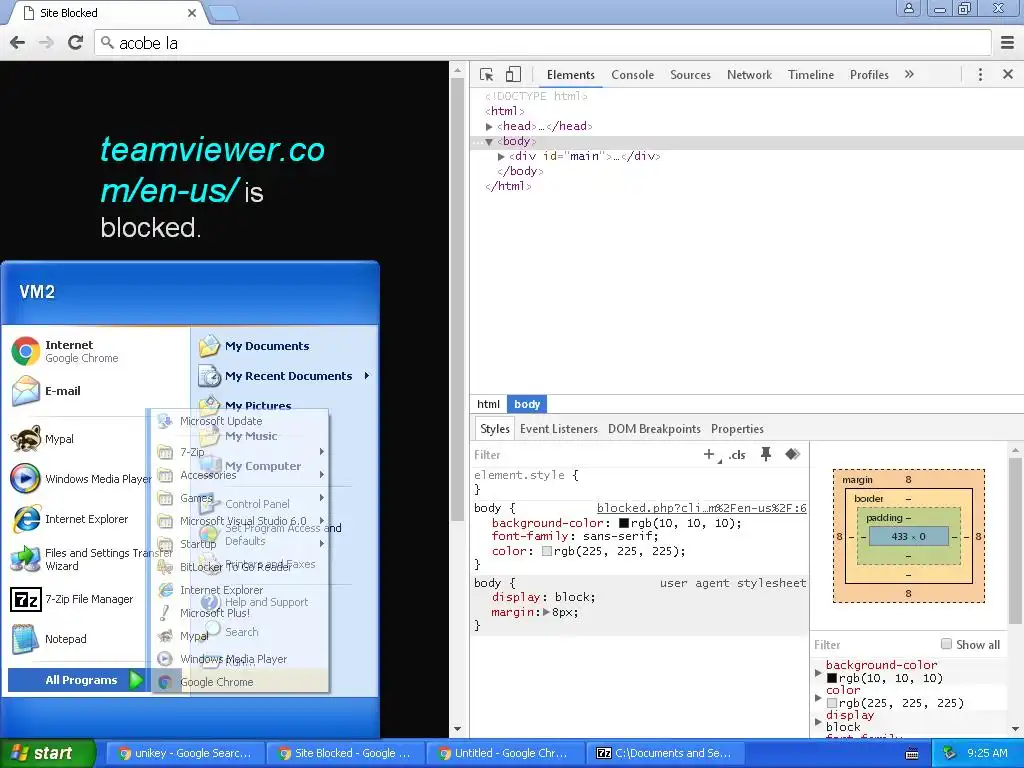This screenshot has height=768, width=1024.
Task: Click color swatch for rgb(225, 225, 225) in body rule
Action: 546,551
